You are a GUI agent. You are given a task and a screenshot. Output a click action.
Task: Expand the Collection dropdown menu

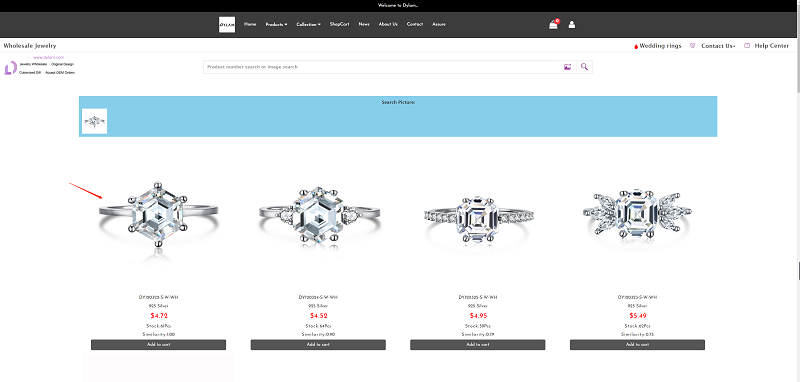308,24
